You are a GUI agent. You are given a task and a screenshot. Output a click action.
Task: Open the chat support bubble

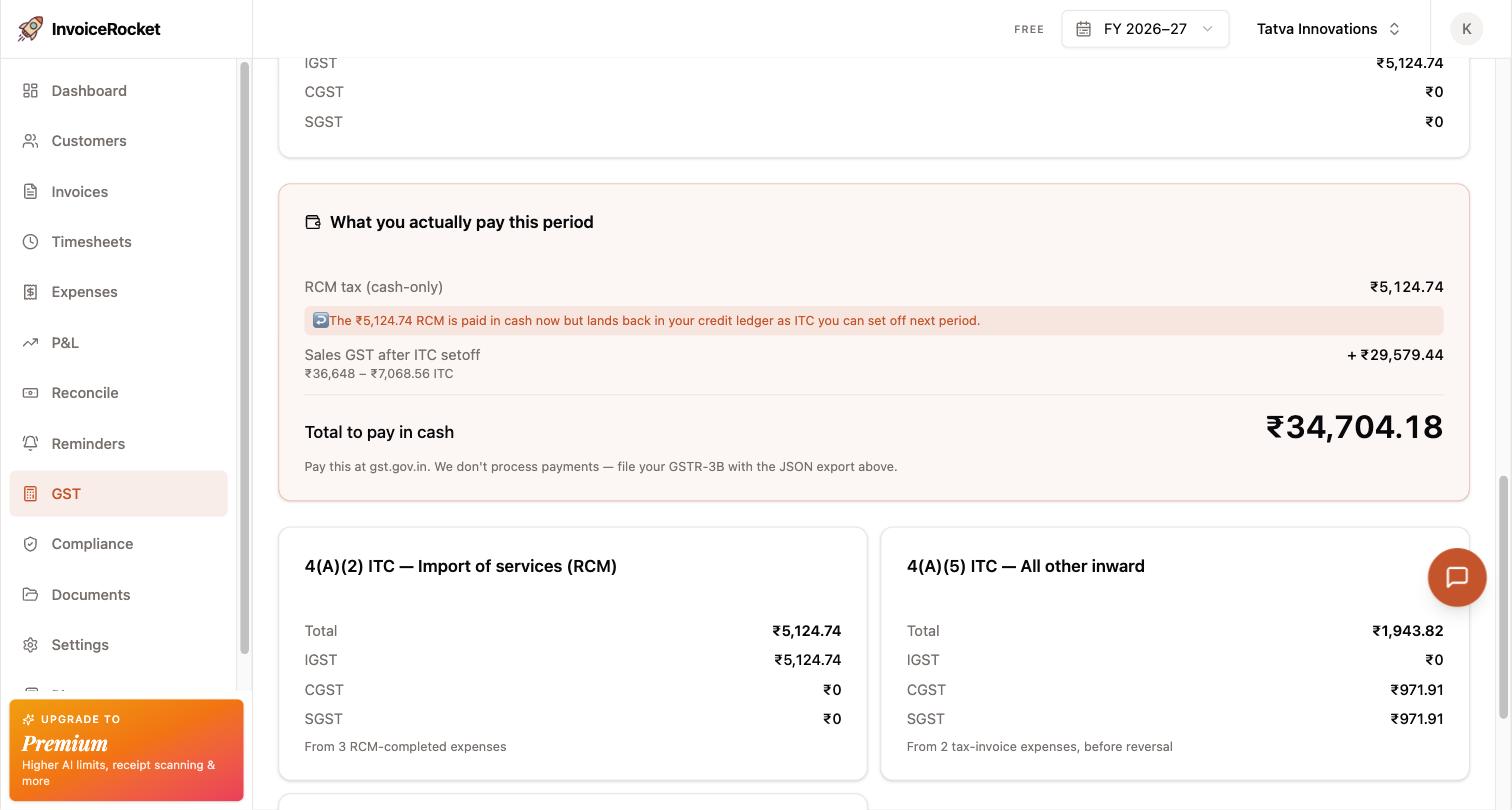coord(1457,577)
